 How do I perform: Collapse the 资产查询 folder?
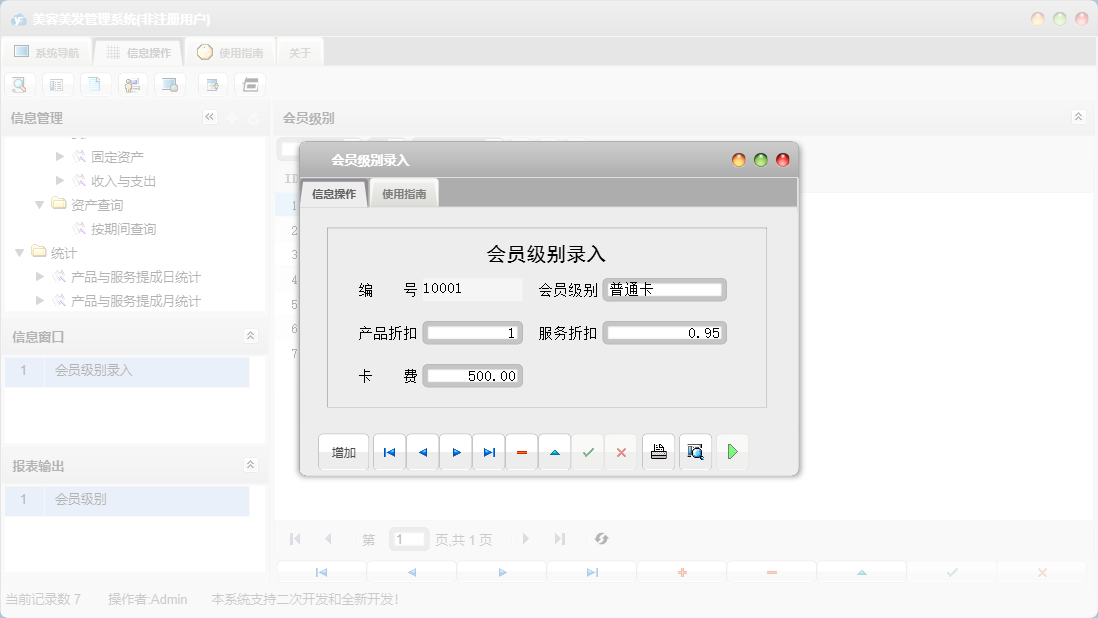pos(37,204)
